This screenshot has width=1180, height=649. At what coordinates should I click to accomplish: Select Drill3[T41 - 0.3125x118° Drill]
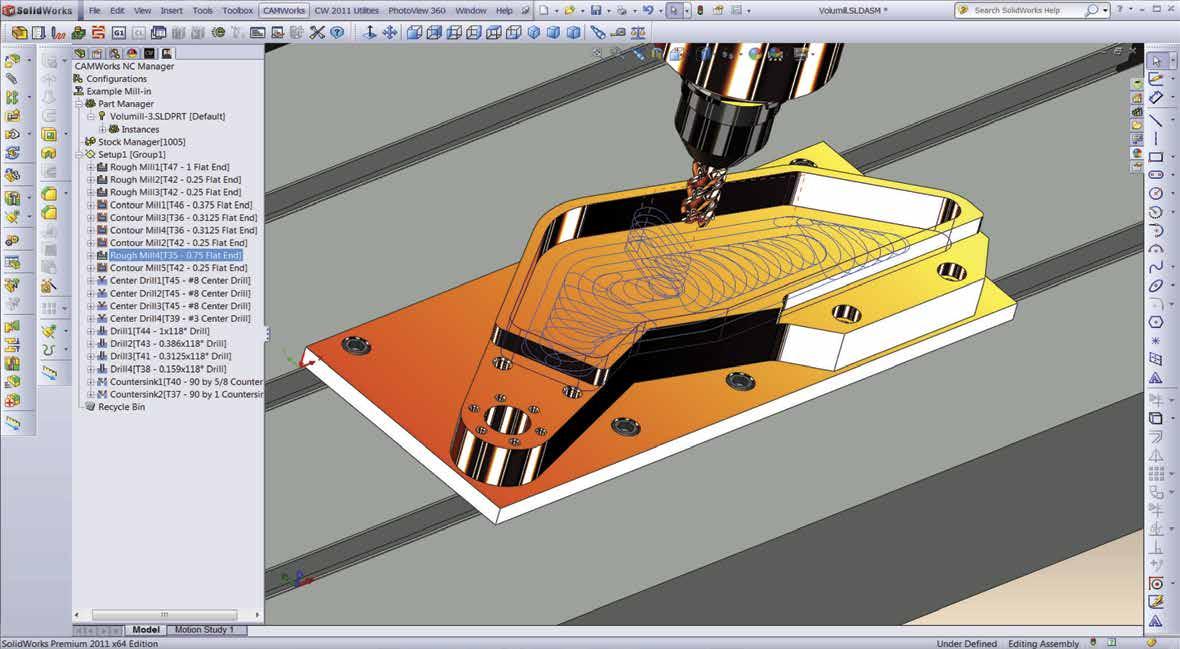171,357
